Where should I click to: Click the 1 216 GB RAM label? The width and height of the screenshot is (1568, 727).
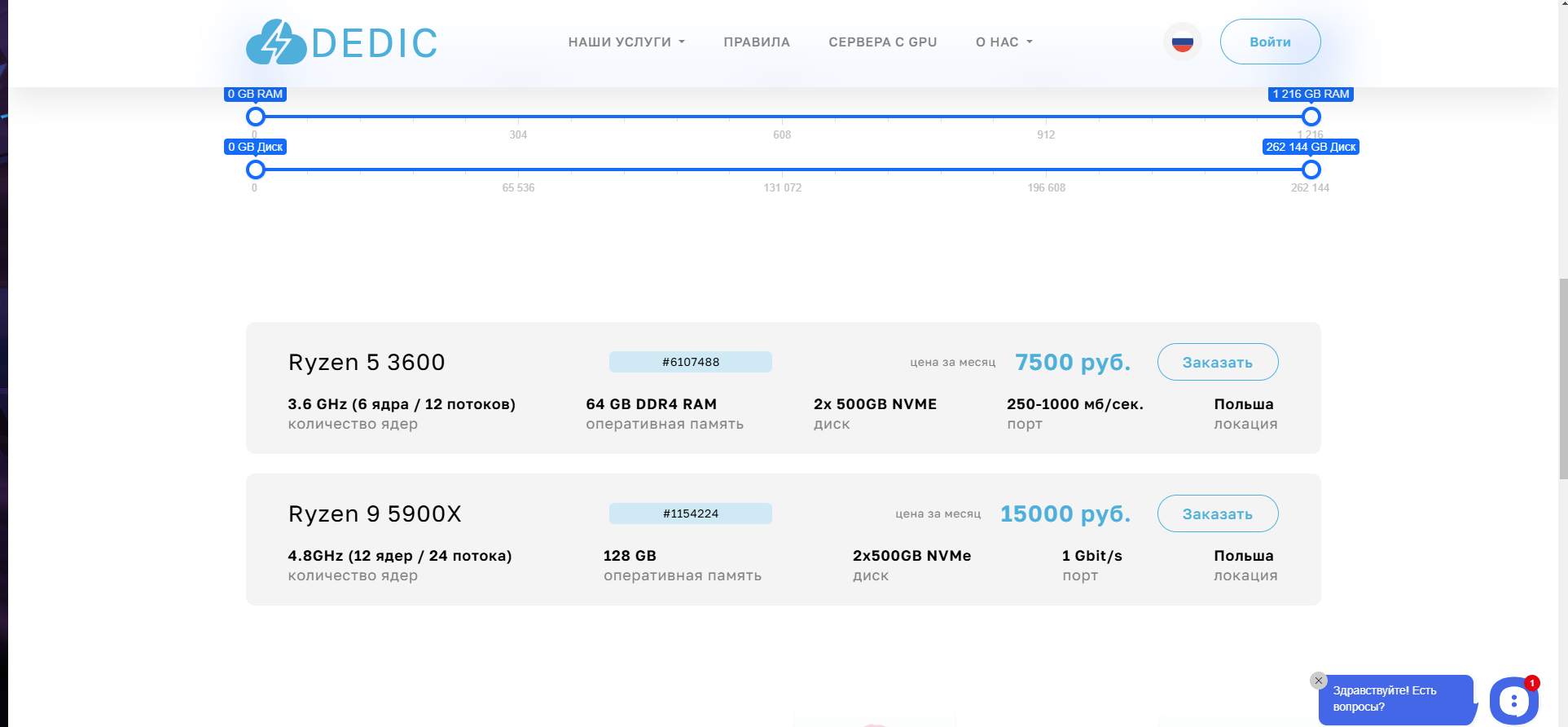pos(1311,94)
